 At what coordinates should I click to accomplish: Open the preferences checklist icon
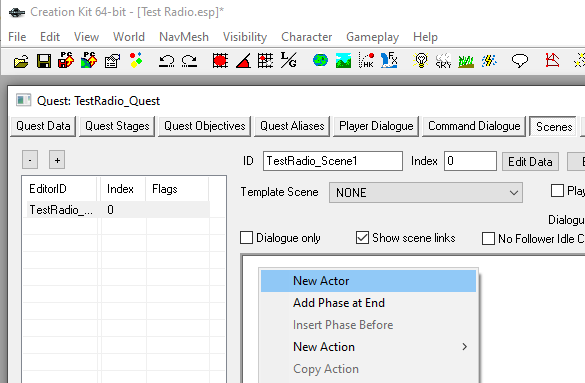coord(112,61)
